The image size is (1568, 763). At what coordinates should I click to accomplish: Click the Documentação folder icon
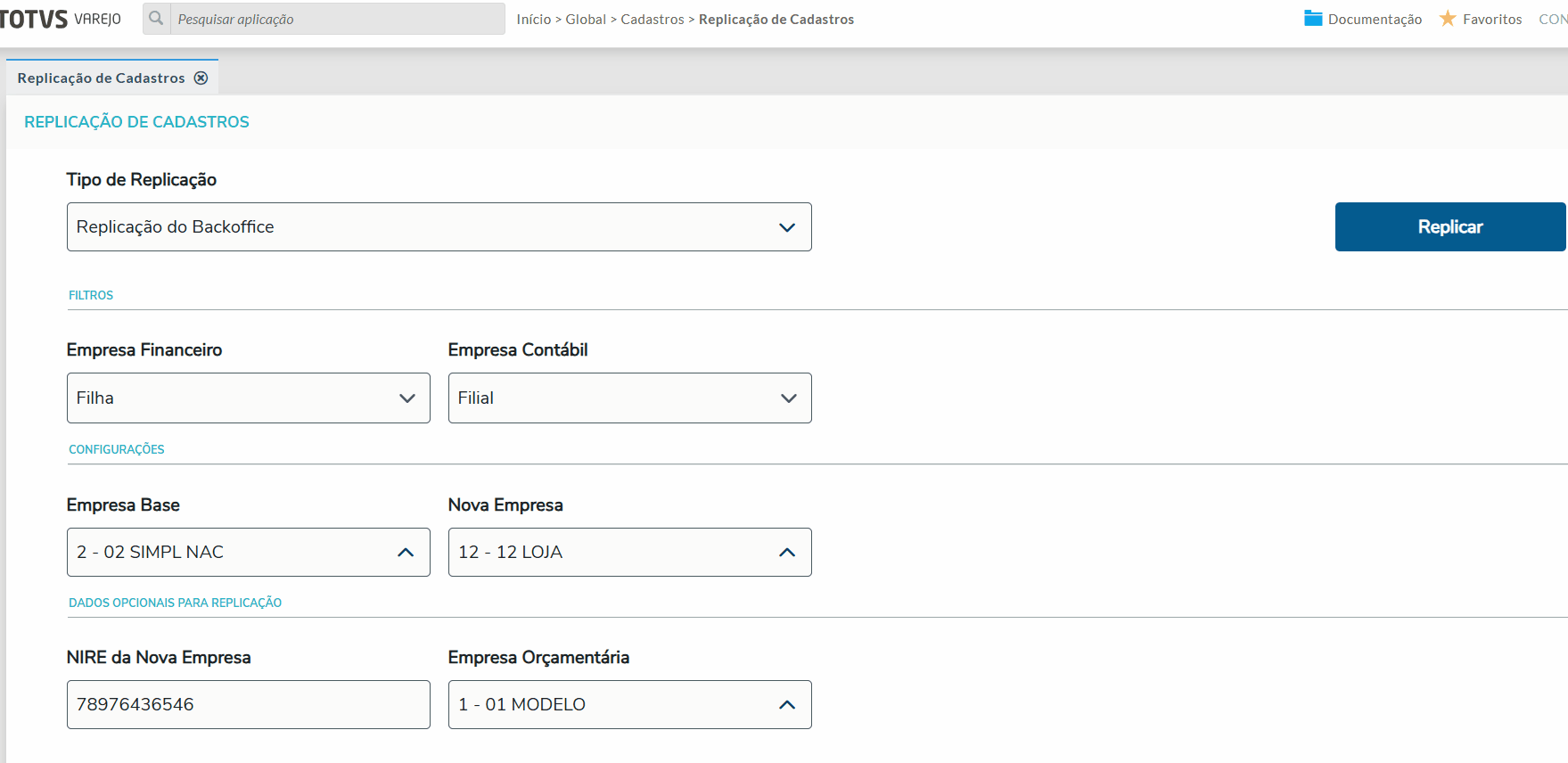(1312, 19)
